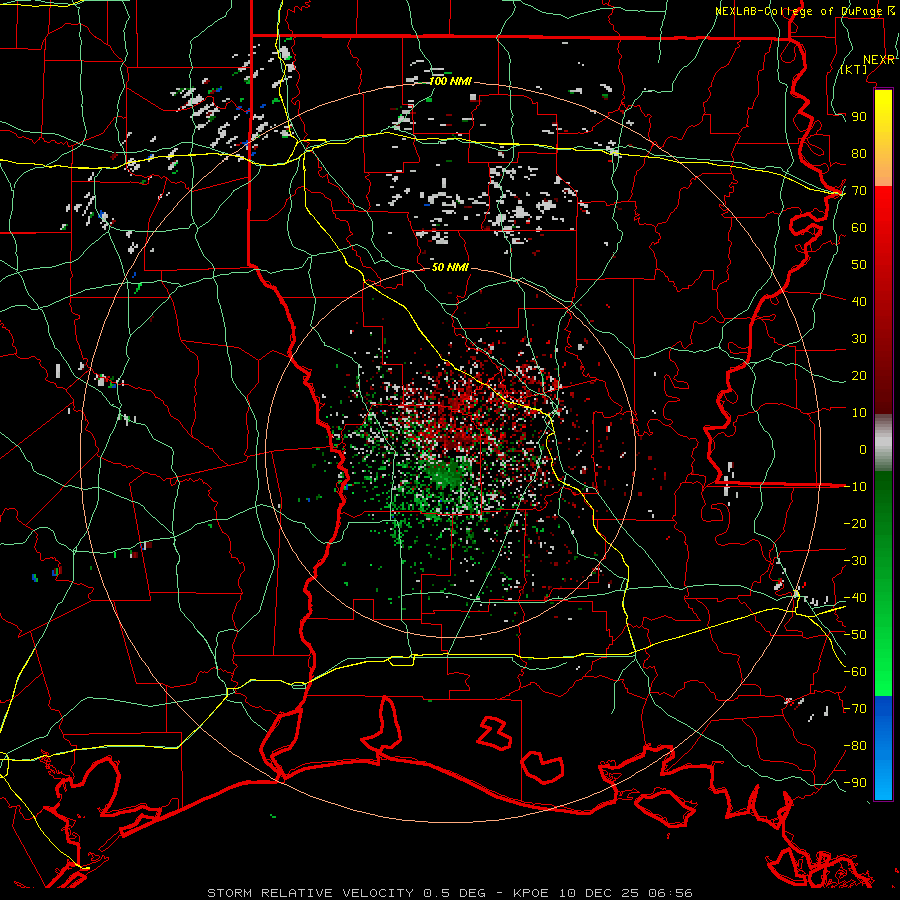This screenshot has height=900, width=900.
Task: Click the "NEXR" label at the upper right
Action: [879, 60]
